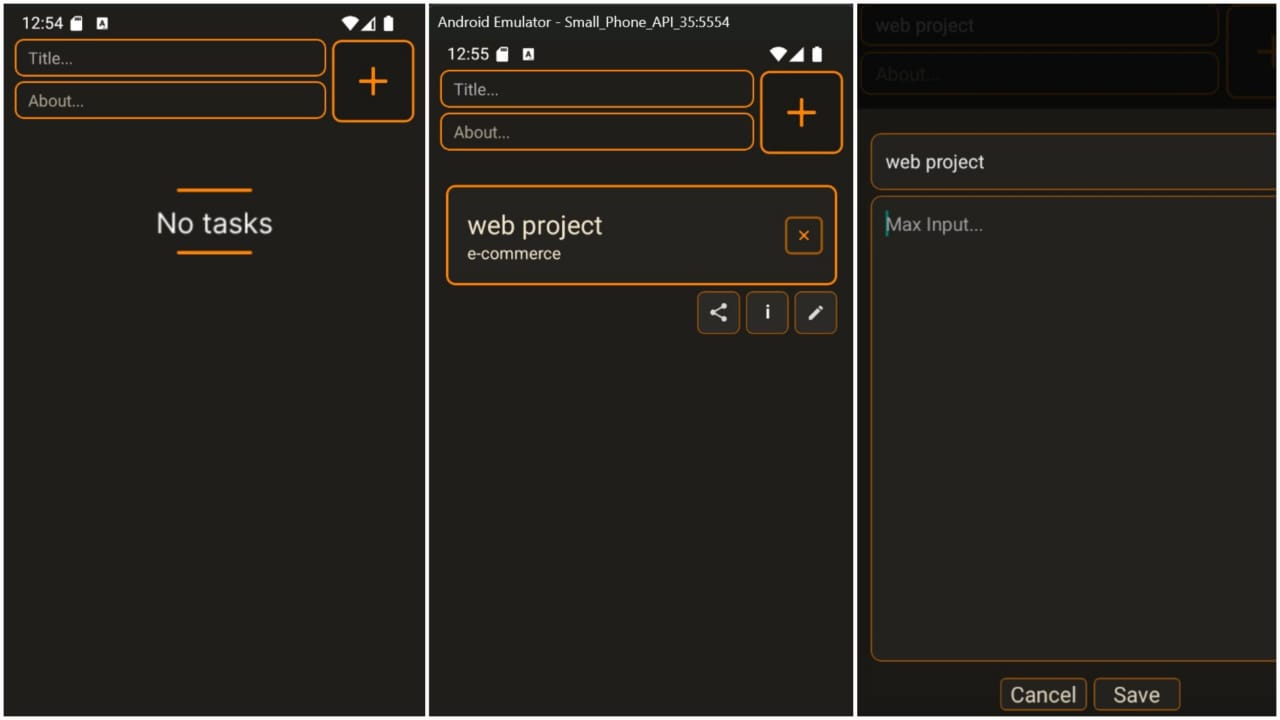Viewport: 1280px width, 720px height.
Task: Click the Wi-Fi status icon beside 12:55 screen
Action: click(778, 54)
